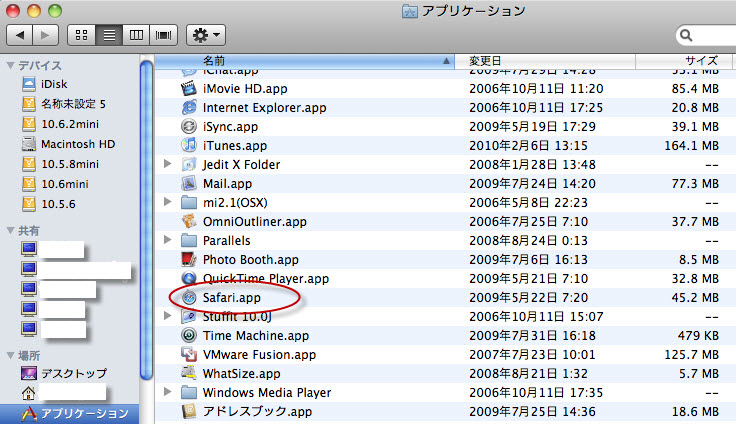Select the Photo Booth.app file name
736x424 pixels.
[x=251, y=260]
